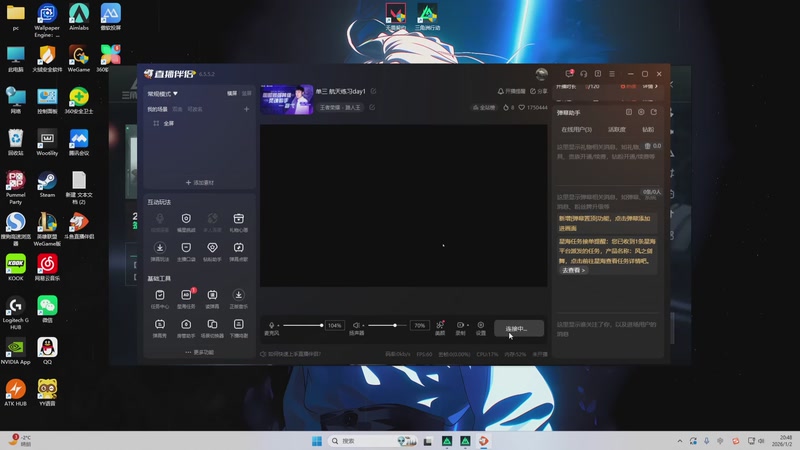
Task: Click the 分享 share button
Action: click(x=538, y=91)
